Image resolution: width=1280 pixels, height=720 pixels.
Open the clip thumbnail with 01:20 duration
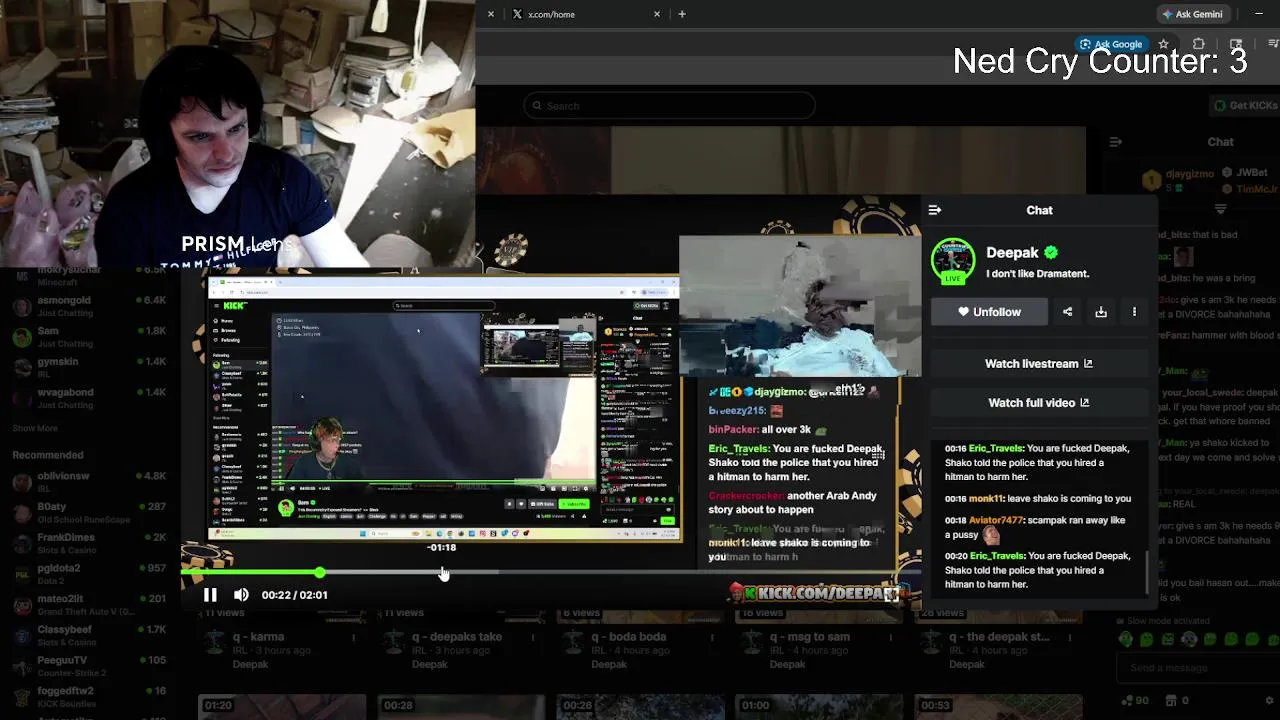(282, 707)
